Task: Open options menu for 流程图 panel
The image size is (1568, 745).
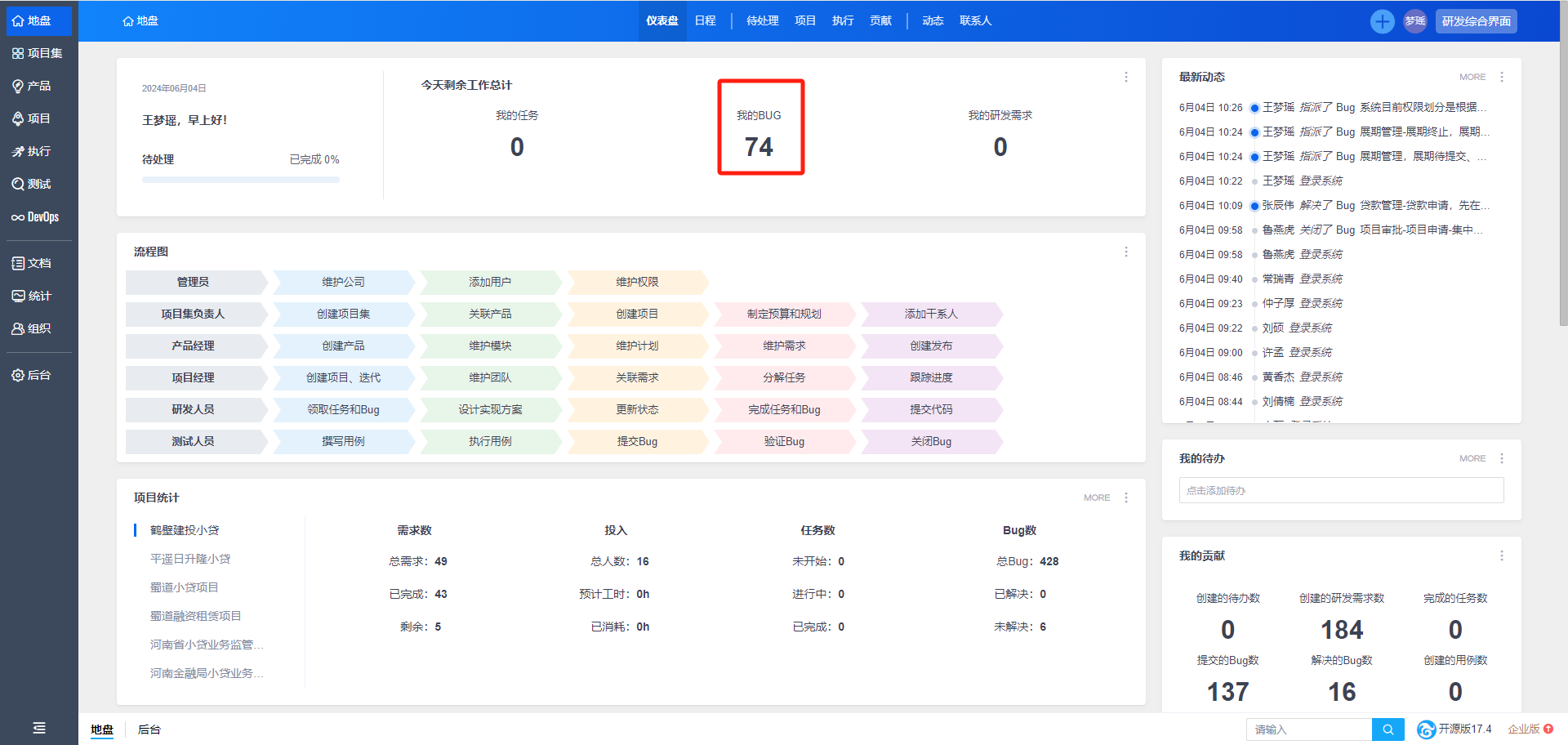Action: point(1125,252)
